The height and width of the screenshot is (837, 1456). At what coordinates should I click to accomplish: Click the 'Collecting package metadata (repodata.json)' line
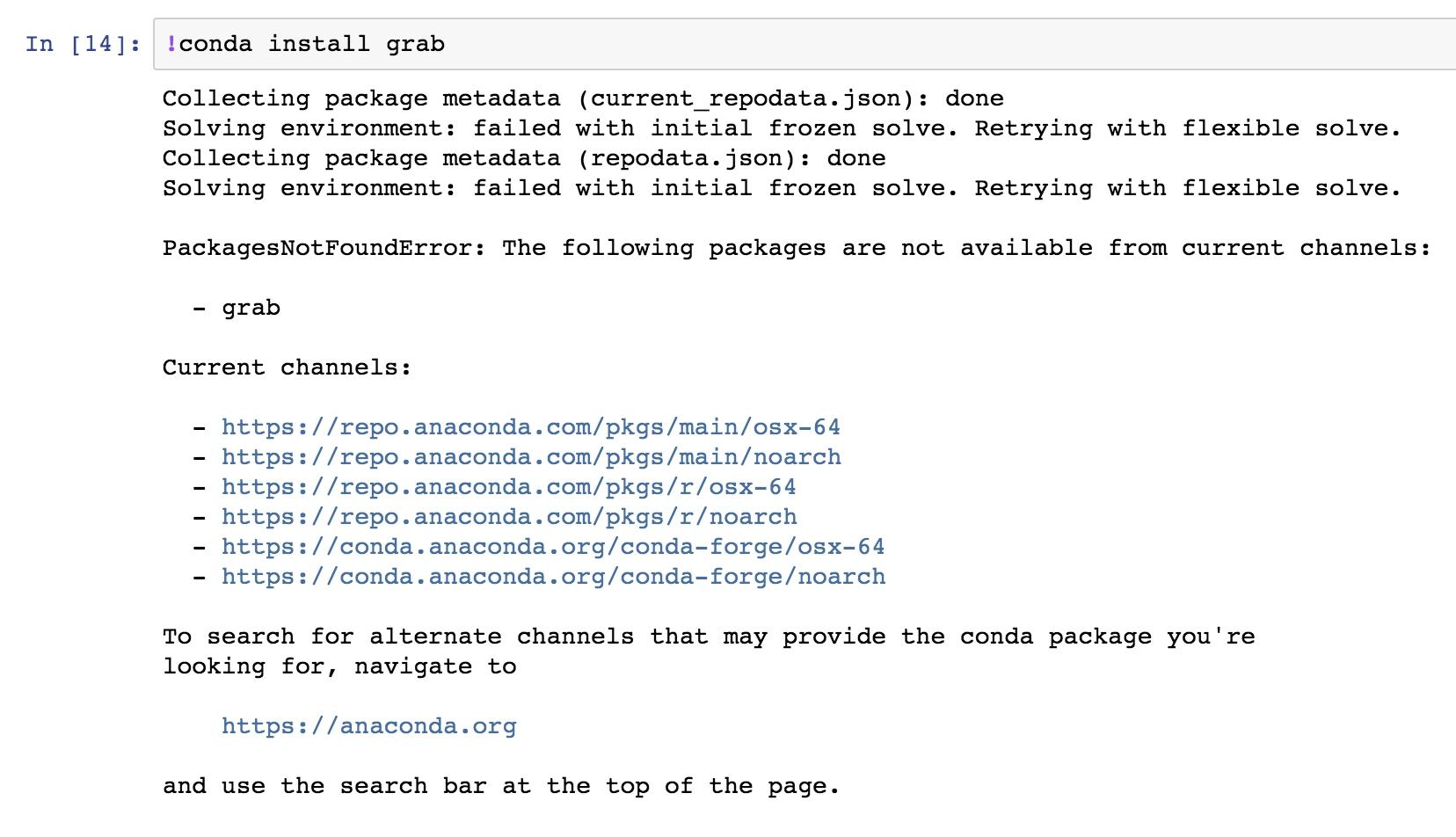tap(524, 158)
